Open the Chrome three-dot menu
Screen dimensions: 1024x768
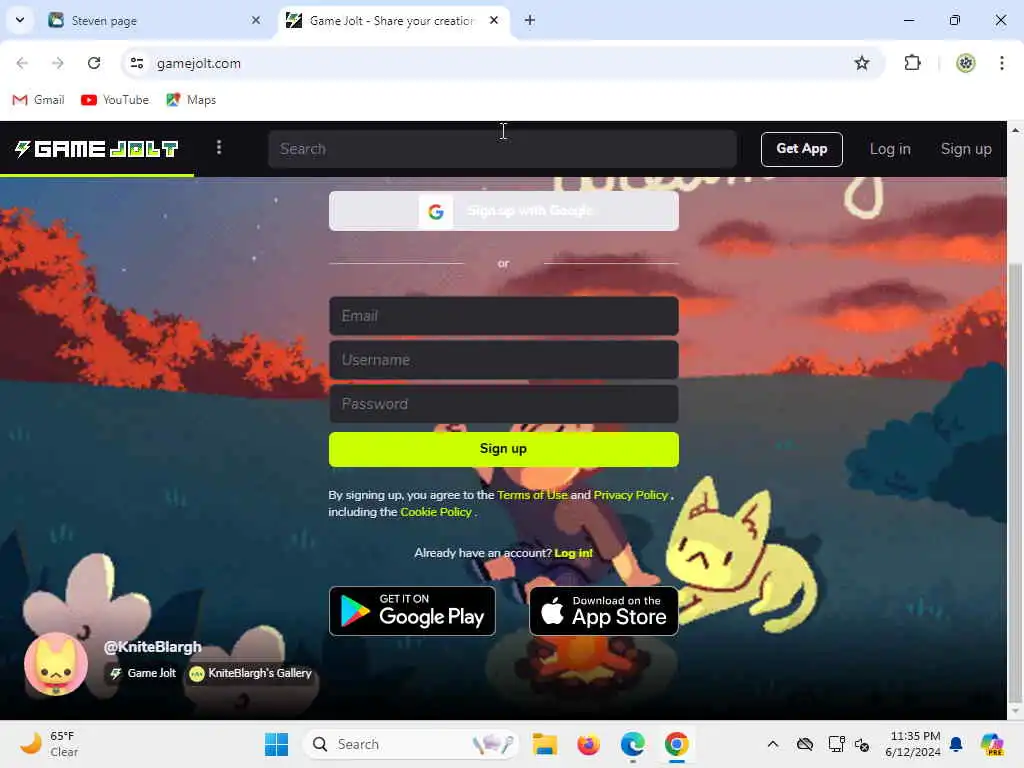1002,63
